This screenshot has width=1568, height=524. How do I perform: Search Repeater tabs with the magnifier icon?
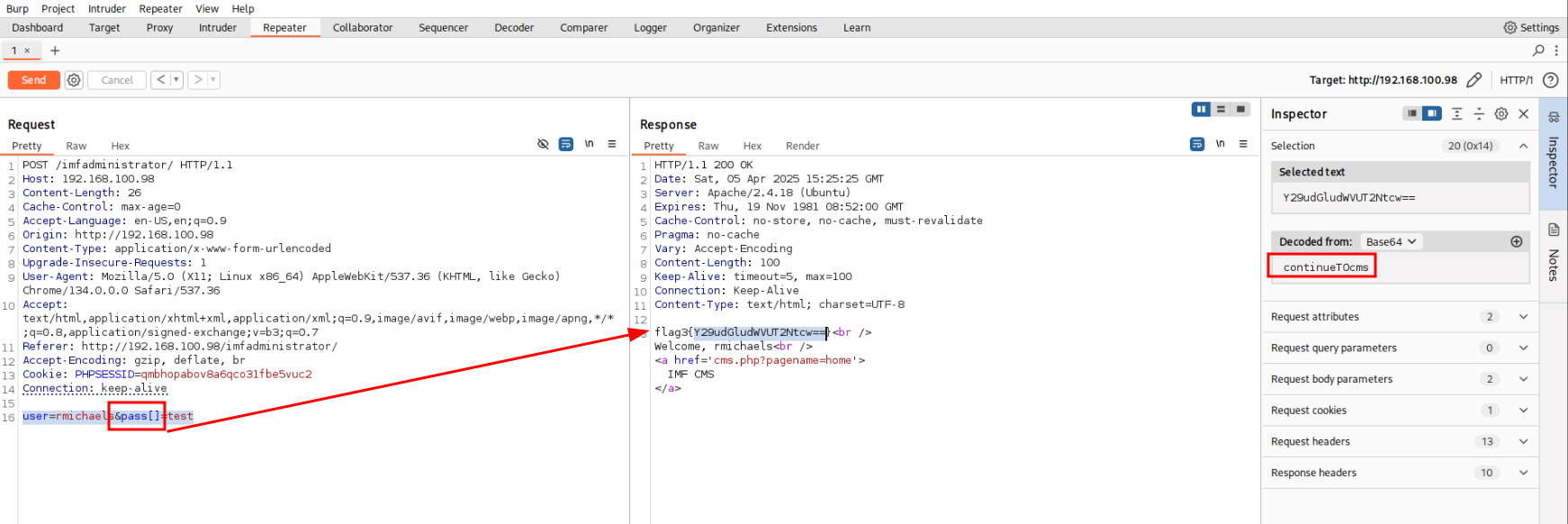[1538, 50]
